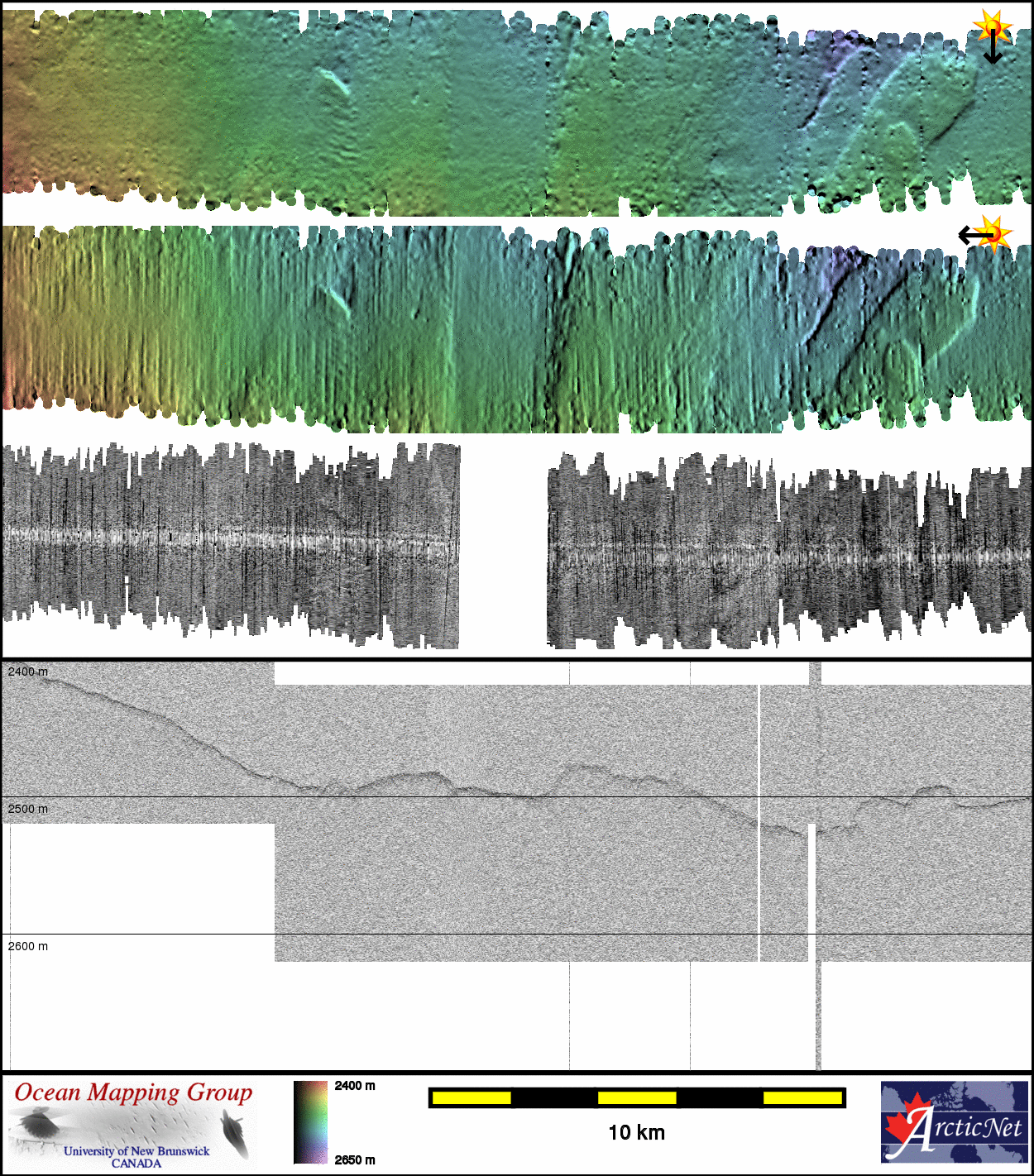1034x1176 pixels.
Task: Click the depth color scale bar
Action: pos(310,1122)
